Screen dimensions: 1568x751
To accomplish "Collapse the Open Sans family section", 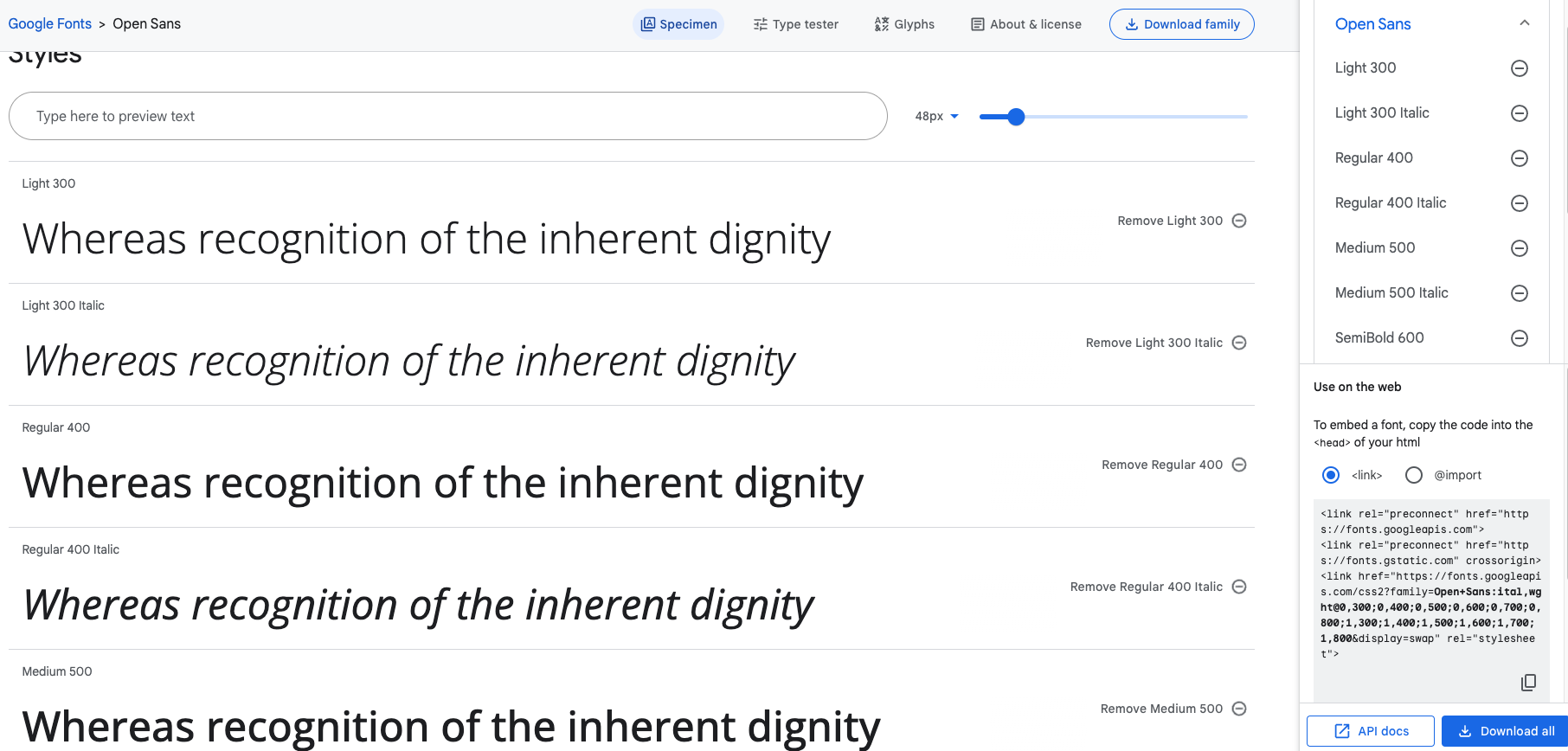I will [x=1525, y=23].
